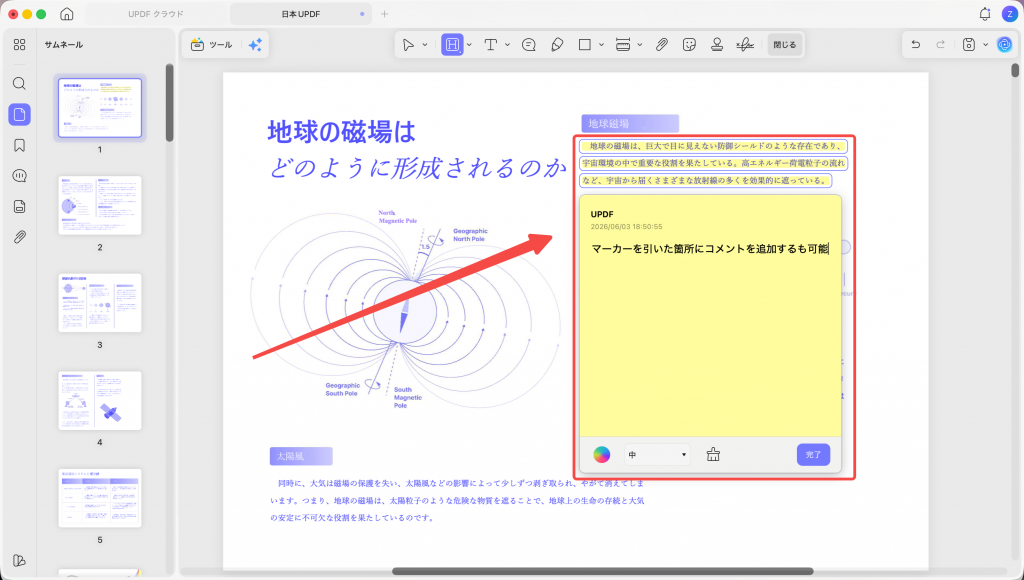This screenshot has height=580, width=1024.
Task: Open the layers icon at sidebar bottom
Action: coord(20,560)
